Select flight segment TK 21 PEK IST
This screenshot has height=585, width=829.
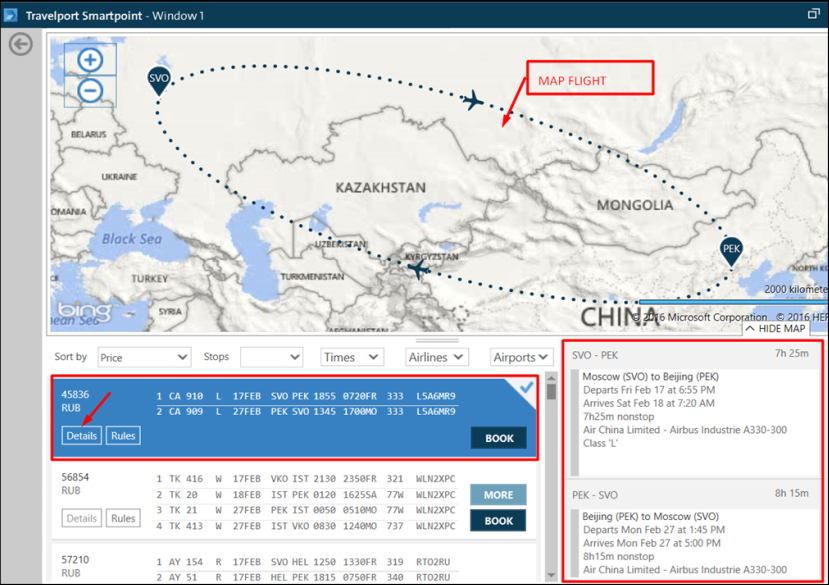[306, 510]
